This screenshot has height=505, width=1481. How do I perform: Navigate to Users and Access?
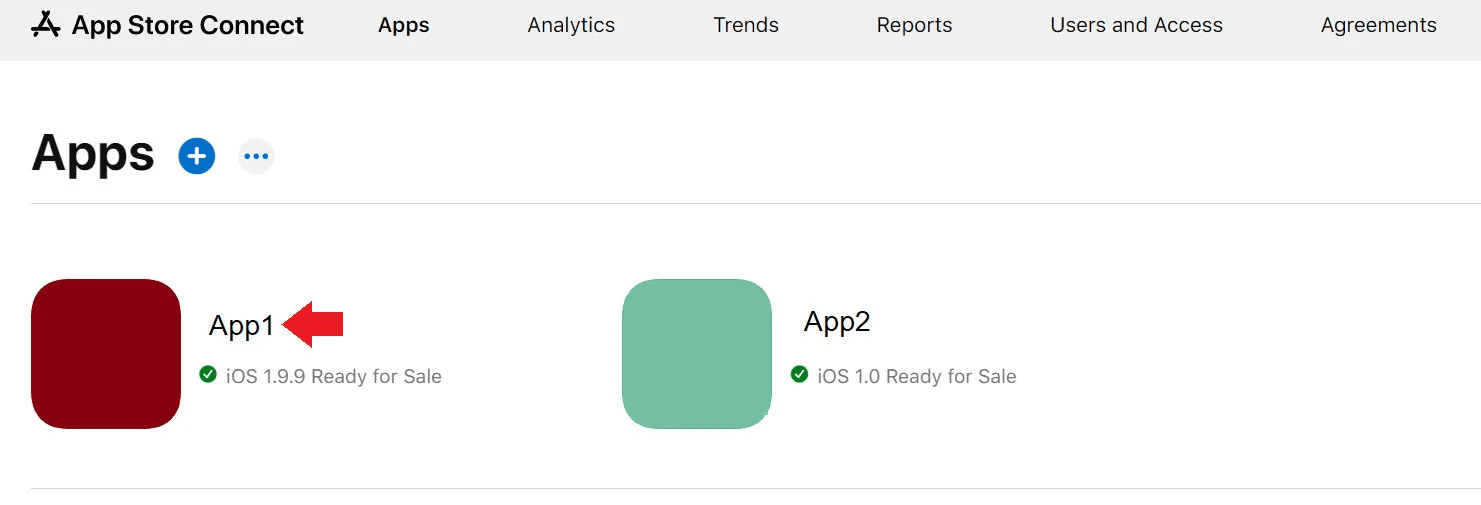point(1136,25)
